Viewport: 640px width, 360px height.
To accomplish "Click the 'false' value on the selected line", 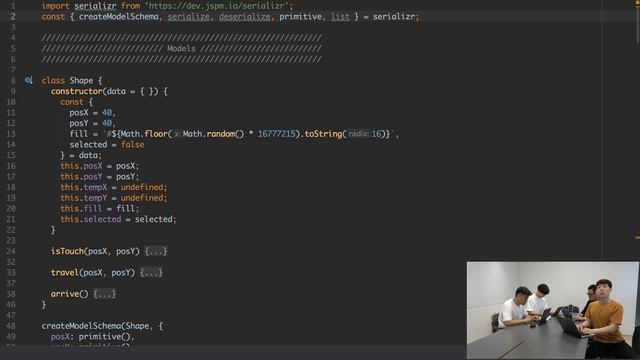I will pos(132,144).
